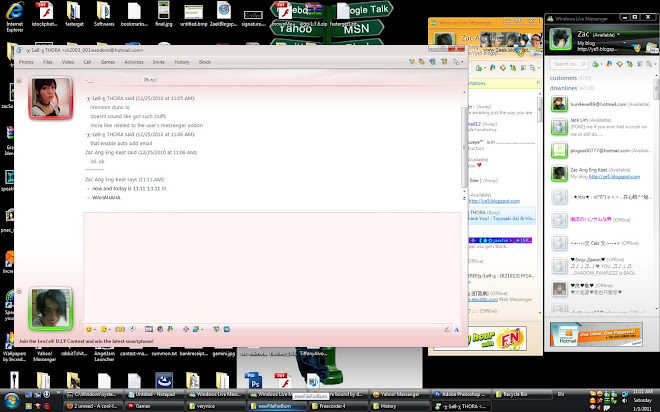Select hun4ever69@hotmail.com contact
The width and height of the screenshot is (660, 412).
[x=602, y=104]
